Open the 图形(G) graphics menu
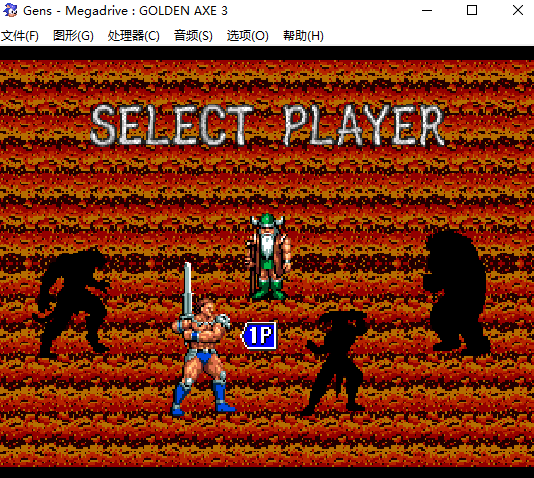534x478 pixels. pyautogui.click(x=73, y=36)
